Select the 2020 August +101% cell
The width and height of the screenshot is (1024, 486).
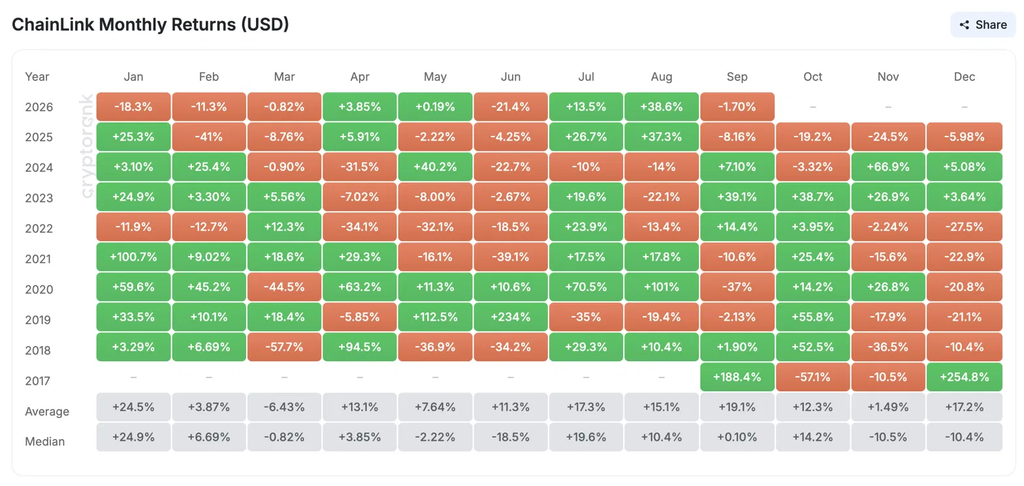[662, 287]
